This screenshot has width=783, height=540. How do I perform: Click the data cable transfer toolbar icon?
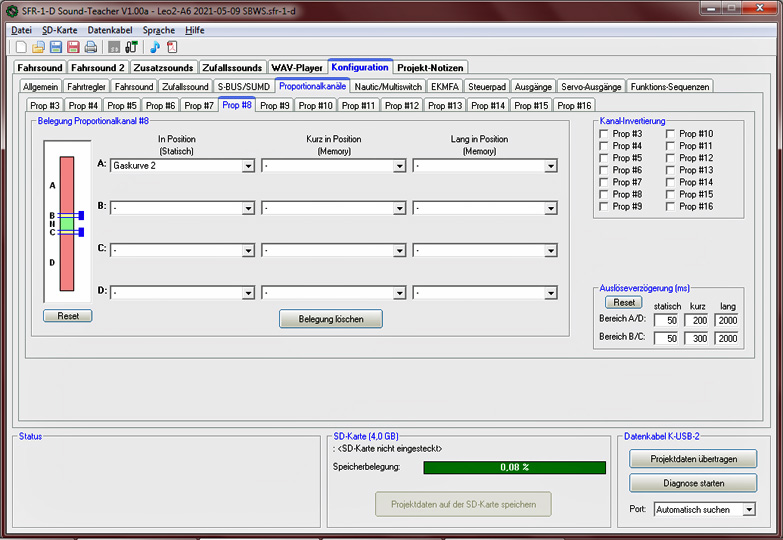[131, 47]
